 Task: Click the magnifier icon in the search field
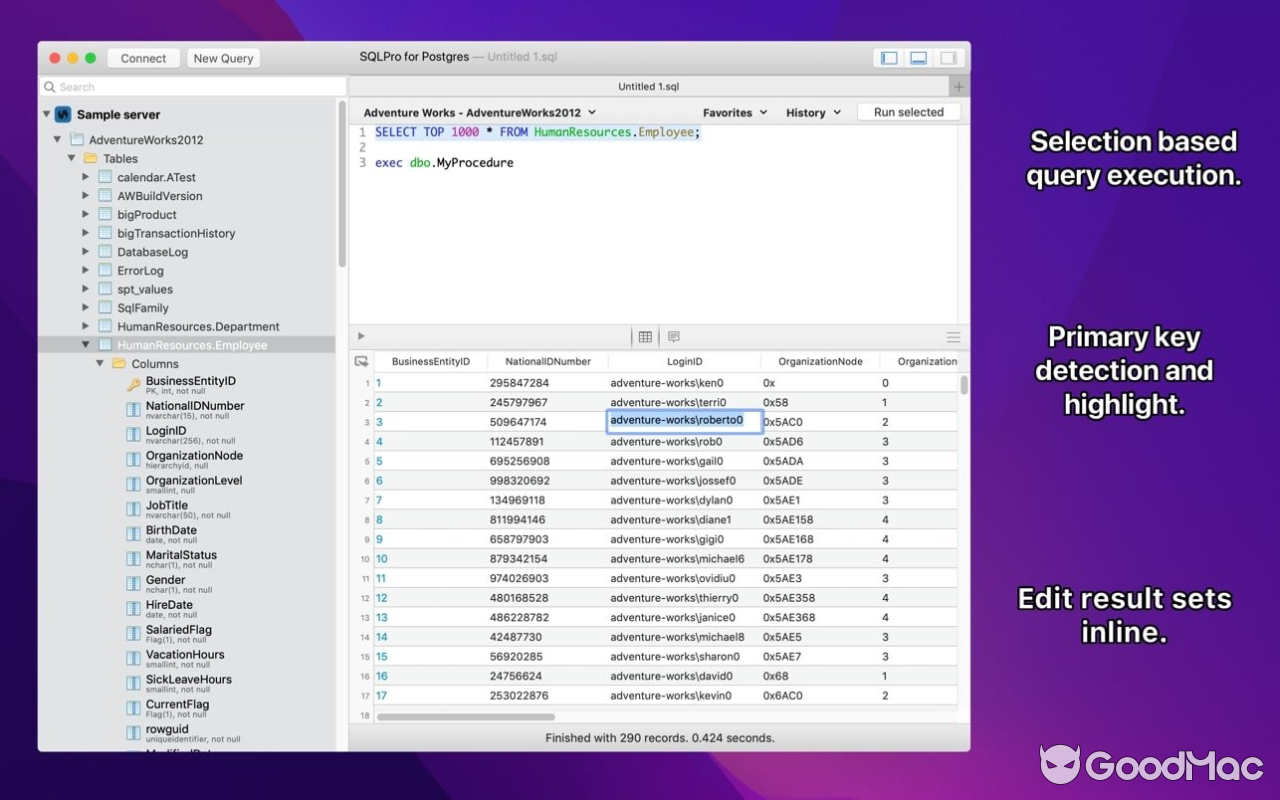pyautogui.click(x=50, y=87)
